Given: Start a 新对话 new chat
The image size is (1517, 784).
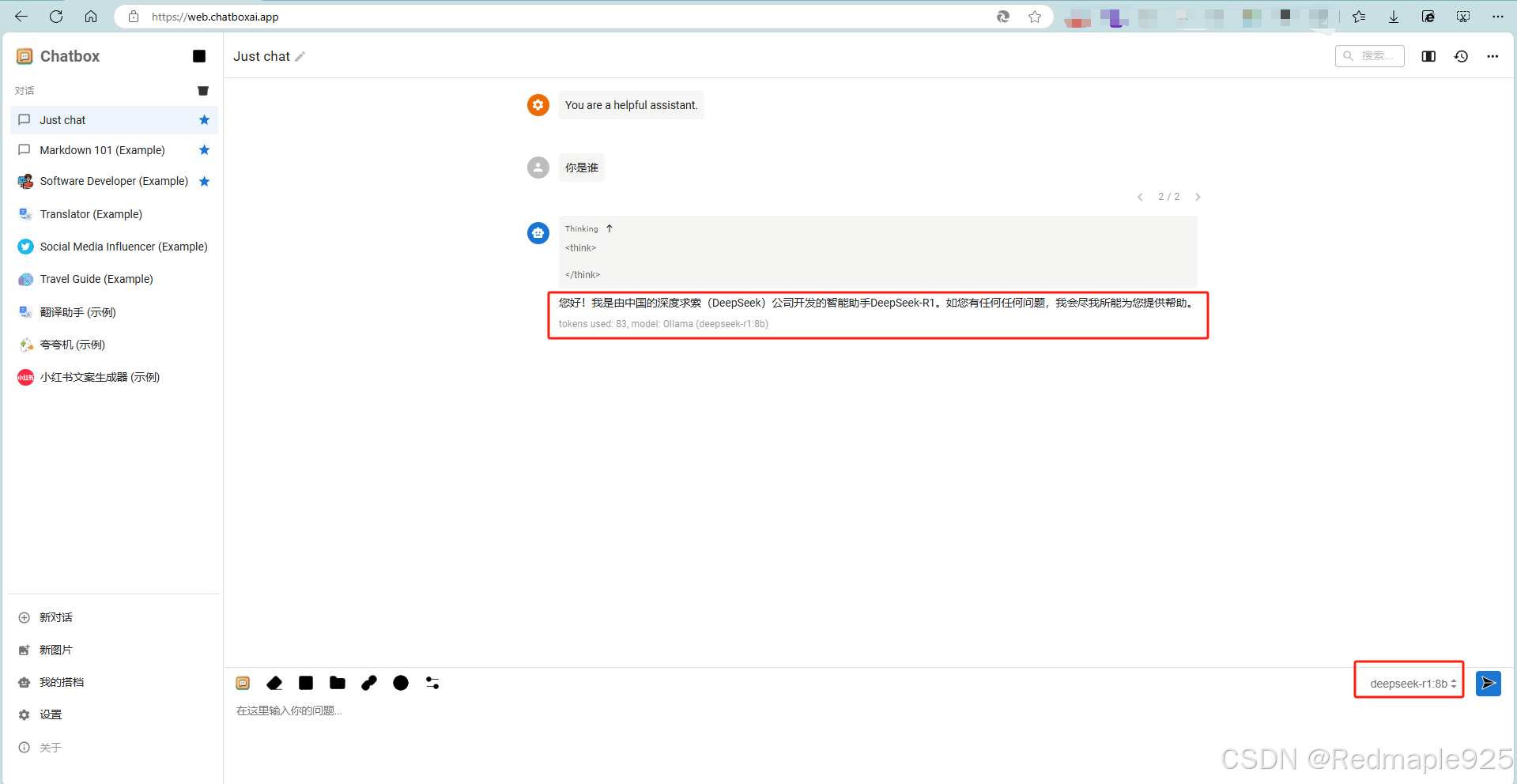Looking at the screenshot, I should point(114,617).
